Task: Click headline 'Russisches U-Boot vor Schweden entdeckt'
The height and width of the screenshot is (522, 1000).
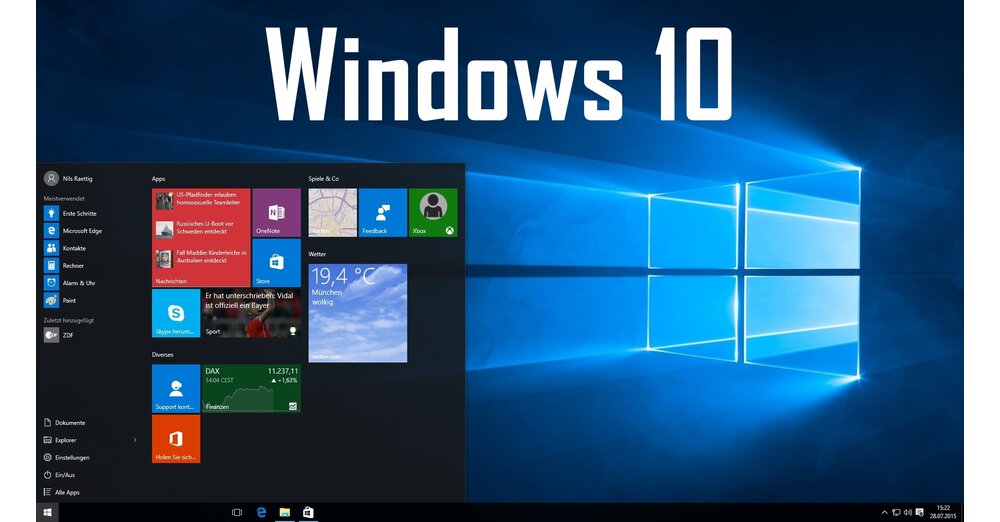Action: [x=205, y=228]
